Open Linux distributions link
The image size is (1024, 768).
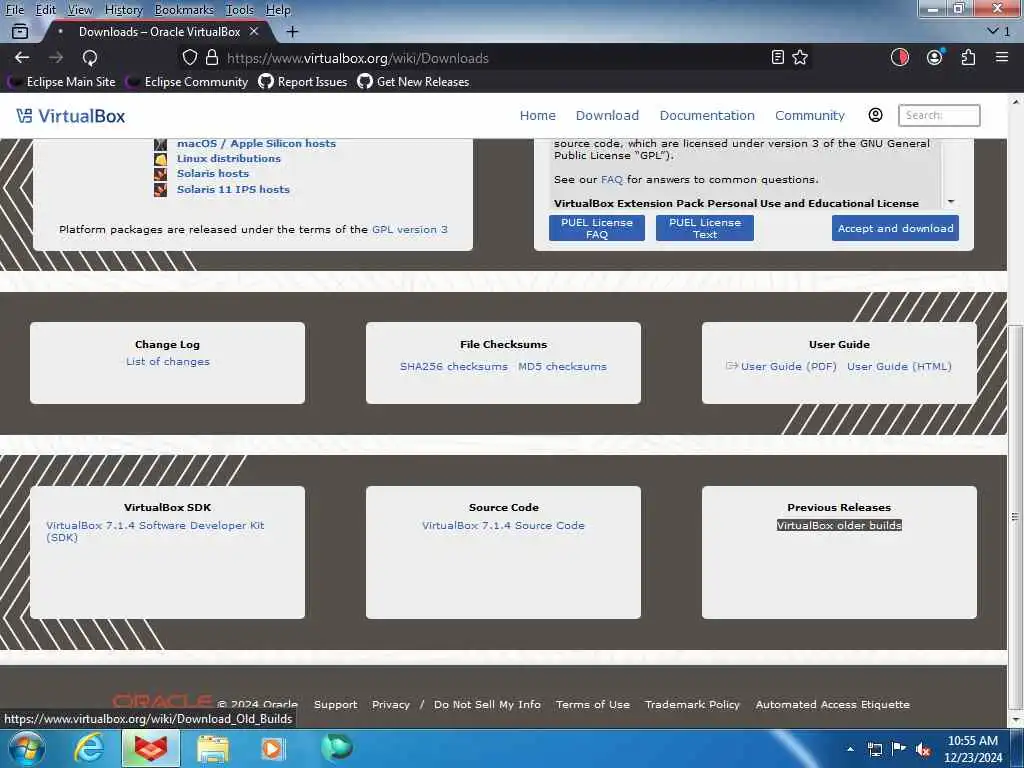point(229,158)
